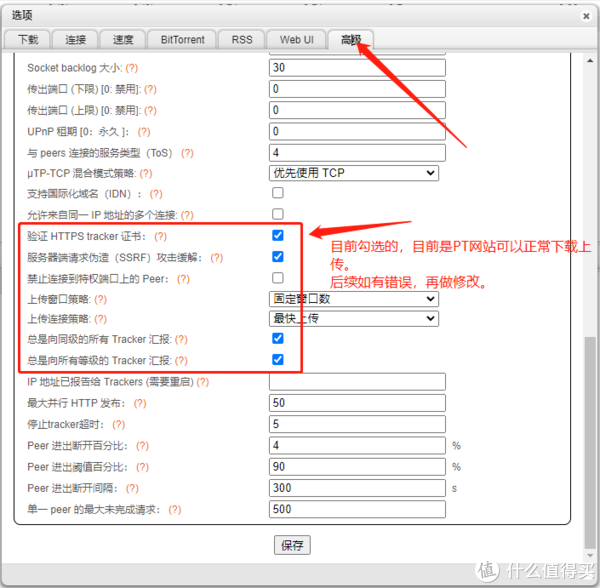Click help (?) for 传出端口 (上限)
Screen dimensions: 600x588
(150, 111)
